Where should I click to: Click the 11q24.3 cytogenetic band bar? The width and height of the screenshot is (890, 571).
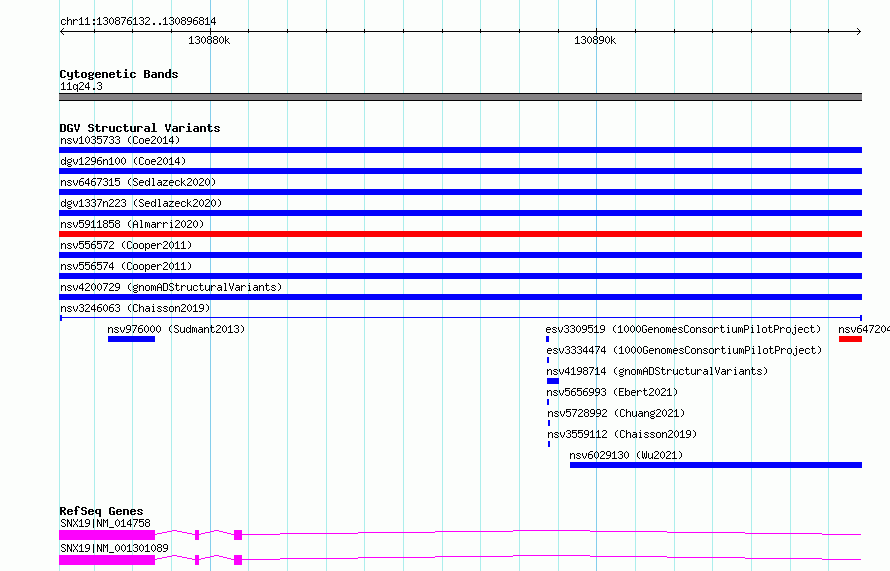click(460, 97)
